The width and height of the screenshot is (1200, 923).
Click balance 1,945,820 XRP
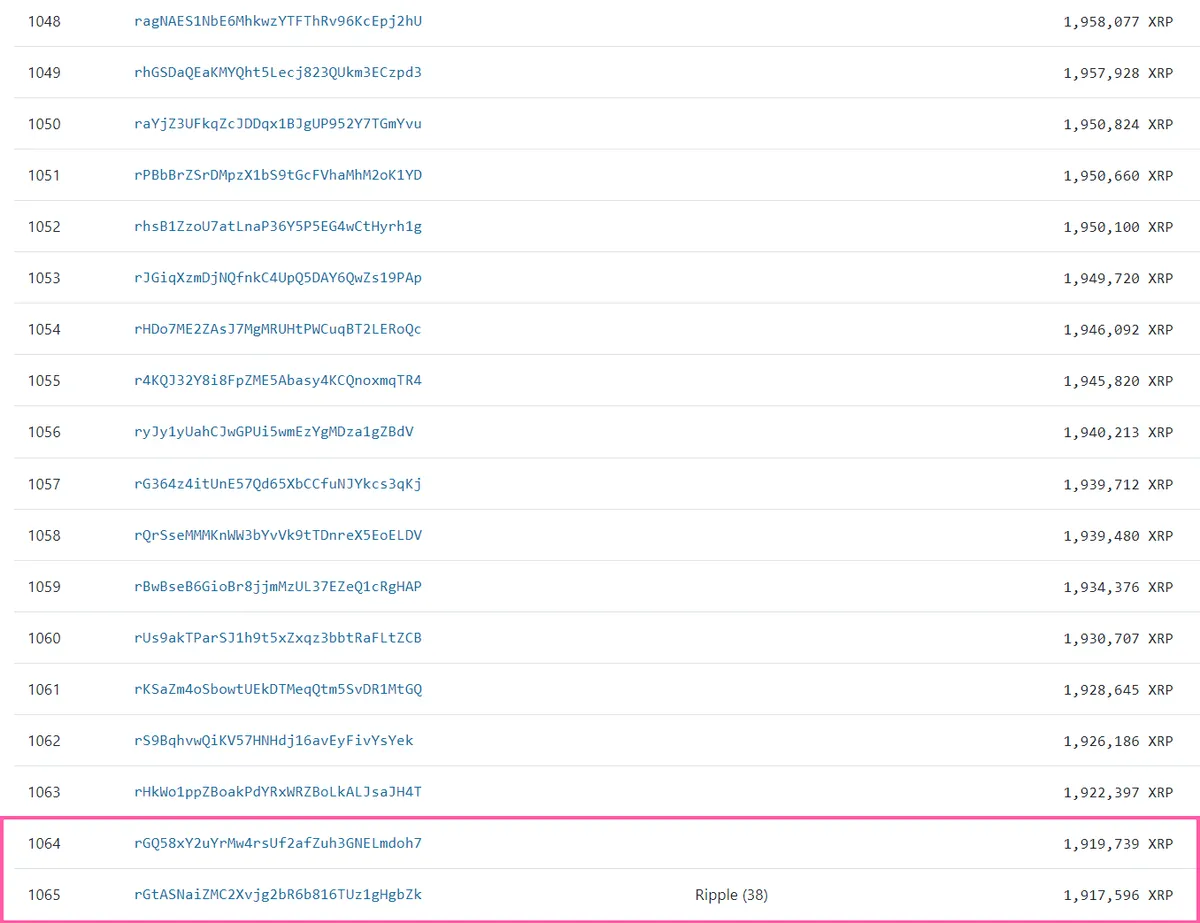(1118, 381)
